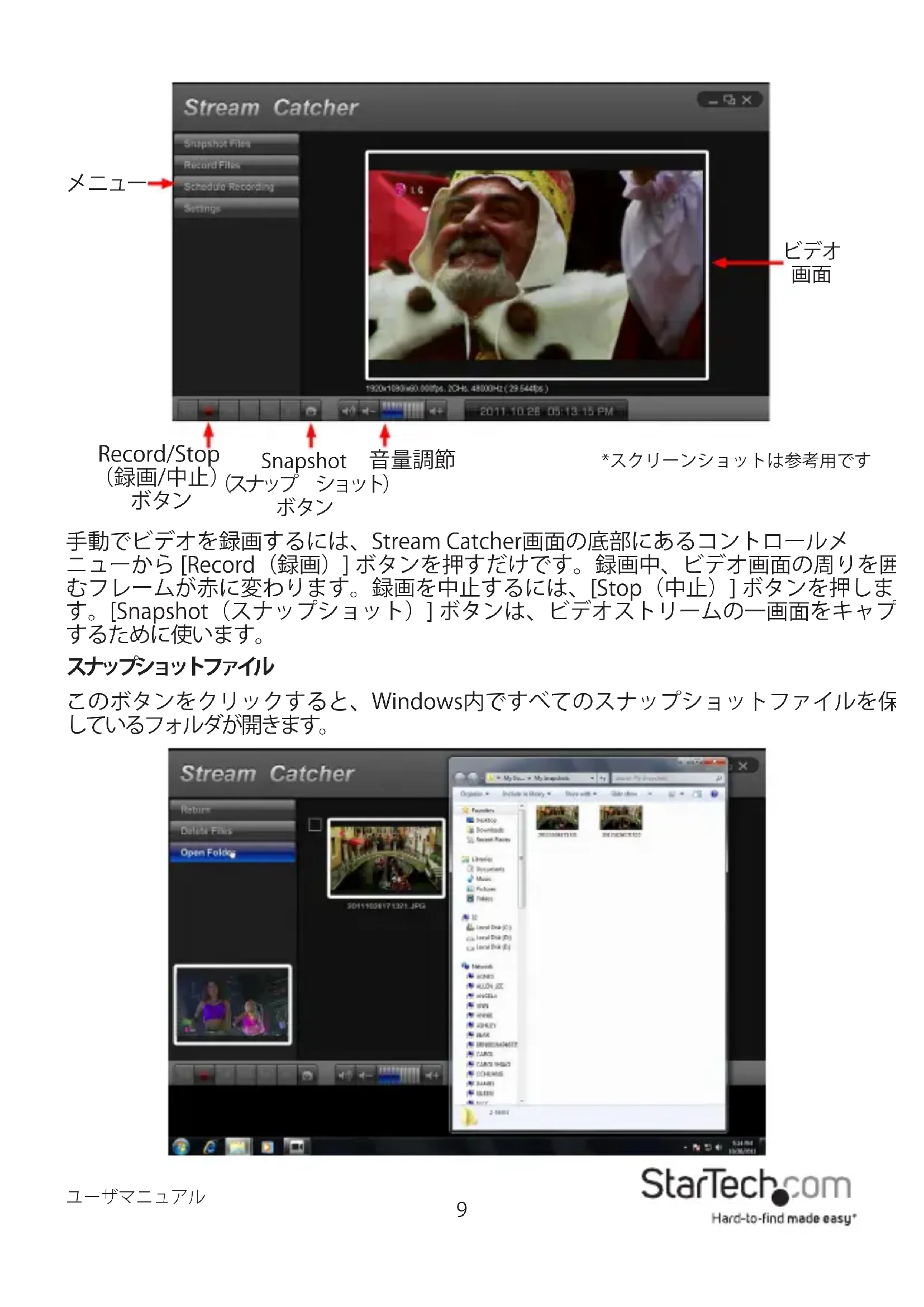Click the volume level bar beside the timestamp
The image size is (924, 1307).
tap(402, 411)
